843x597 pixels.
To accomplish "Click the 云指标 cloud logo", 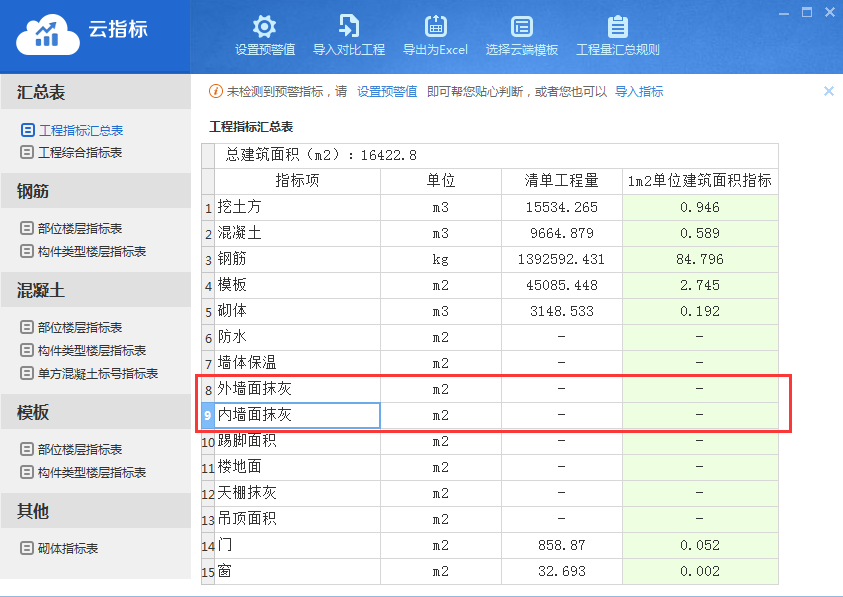I will pyautogui.click(x=48, y=34).
